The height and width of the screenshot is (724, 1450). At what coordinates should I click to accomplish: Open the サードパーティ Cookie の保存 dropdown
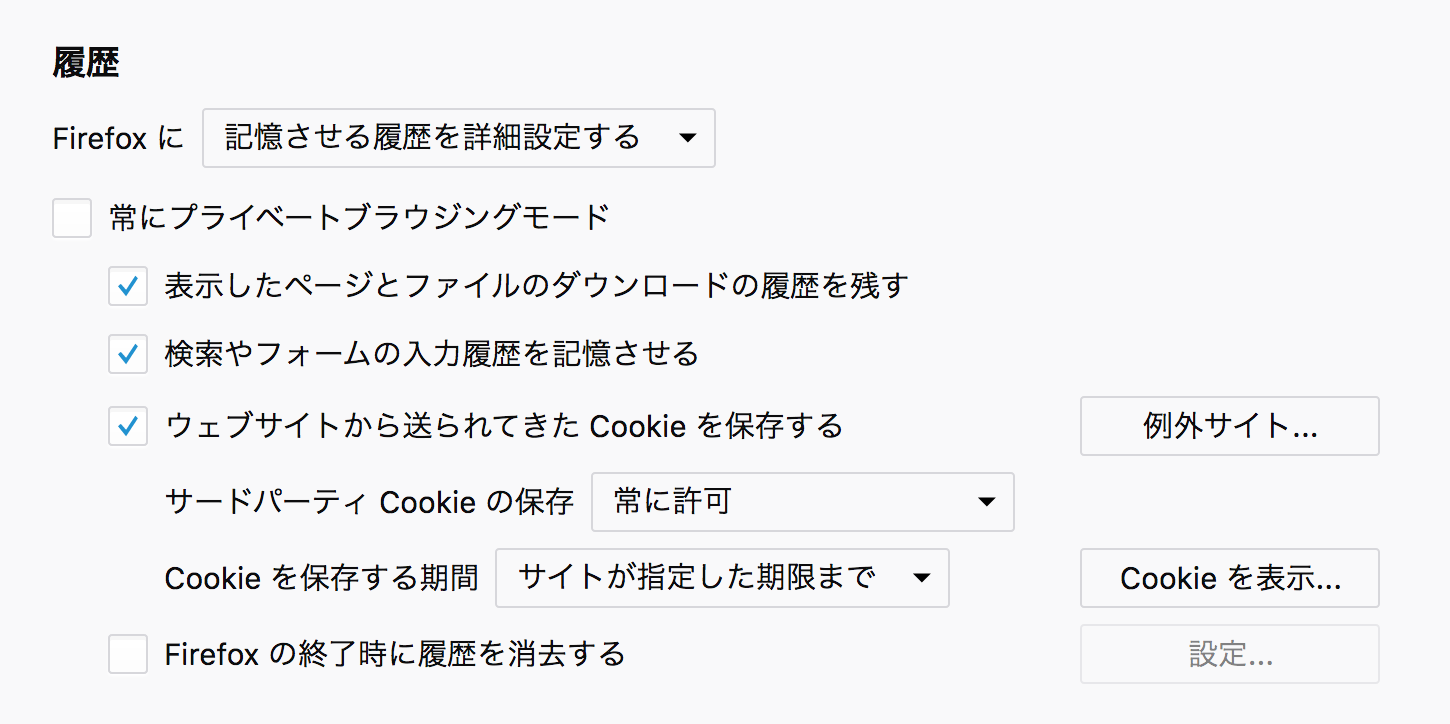(802, 502)
